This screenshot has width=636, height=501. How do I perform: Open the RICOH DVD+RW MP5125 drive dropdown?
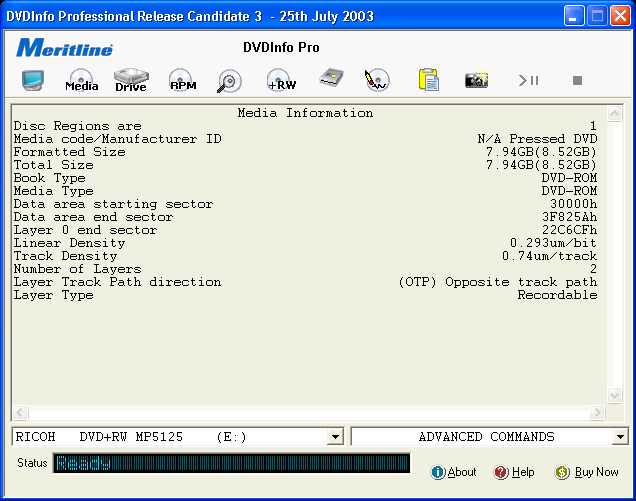(x=335, y=437)
